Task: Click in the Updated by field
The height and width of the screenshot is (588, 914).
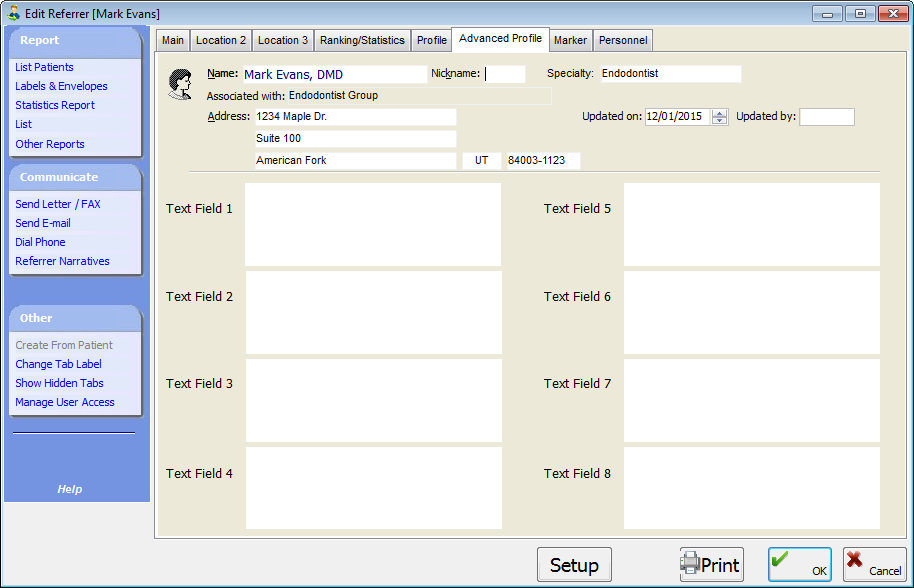Action: [826, 117]
